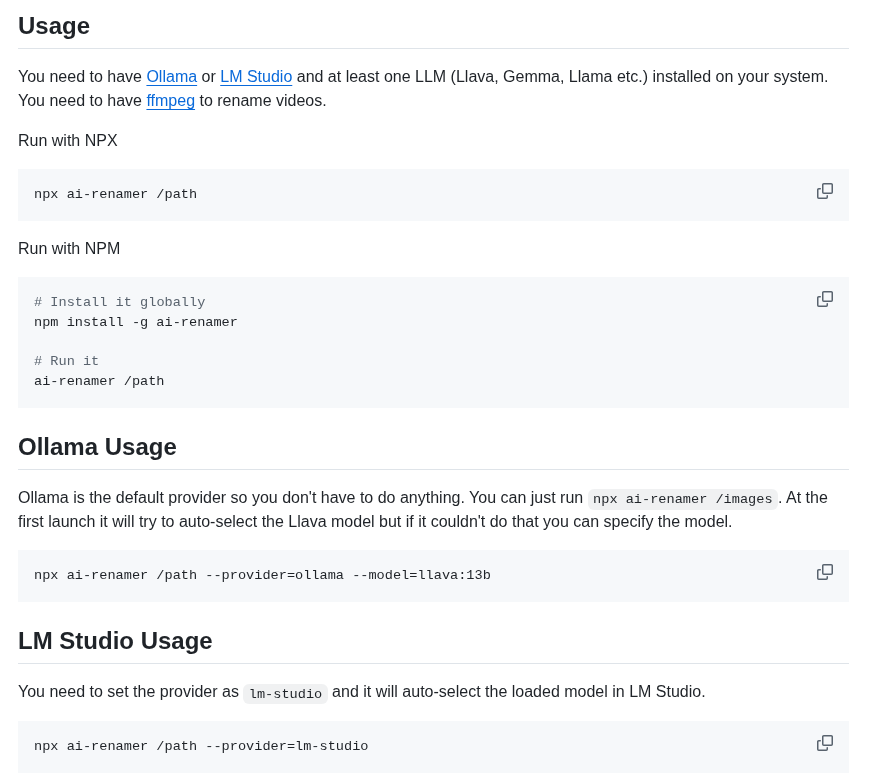Click the Usage heading

(x=54, y=26)
